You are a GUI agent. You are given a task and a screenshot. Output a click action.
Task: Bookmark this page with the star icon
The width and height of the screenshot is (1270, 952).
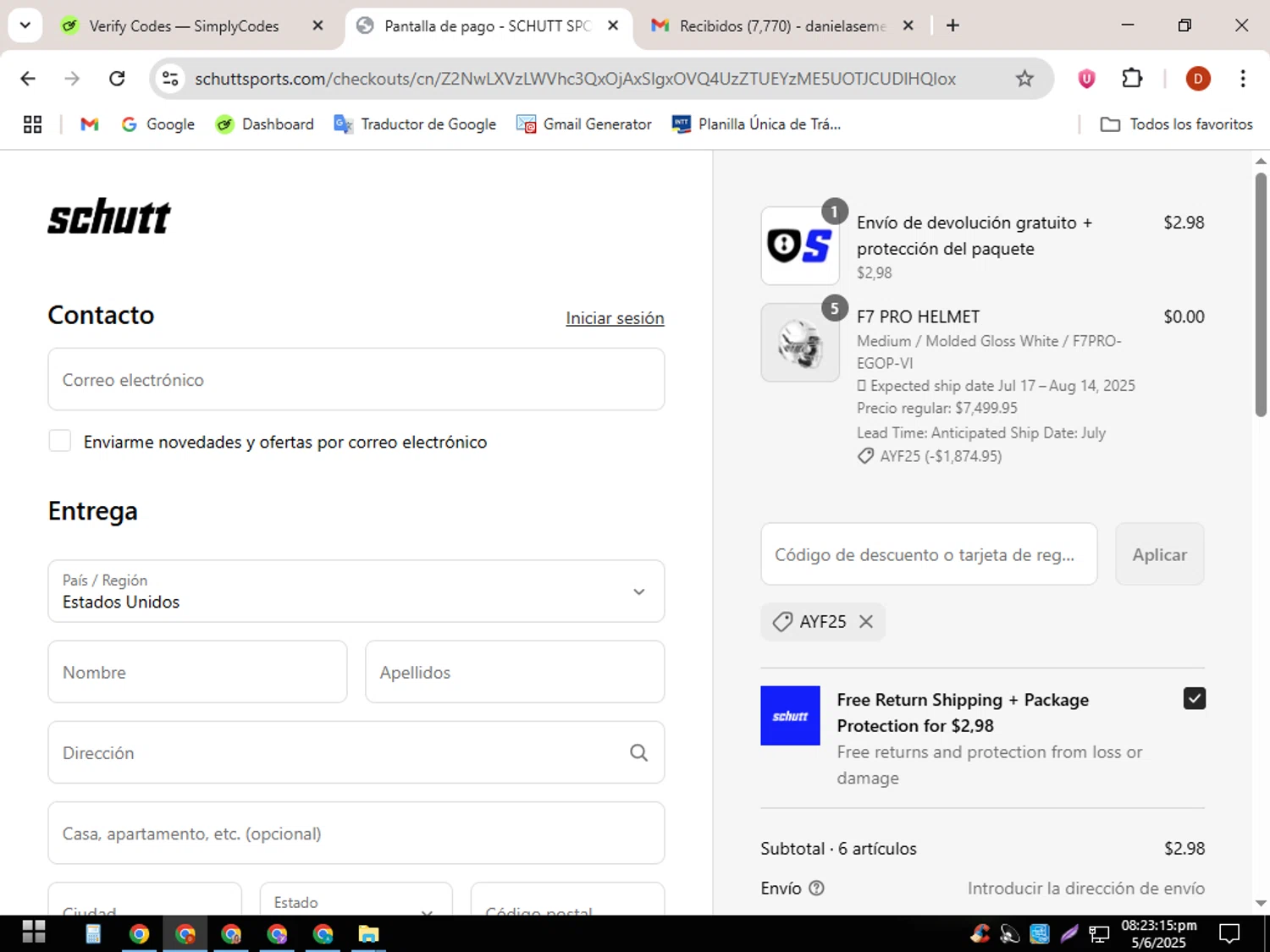point(1024,79)
